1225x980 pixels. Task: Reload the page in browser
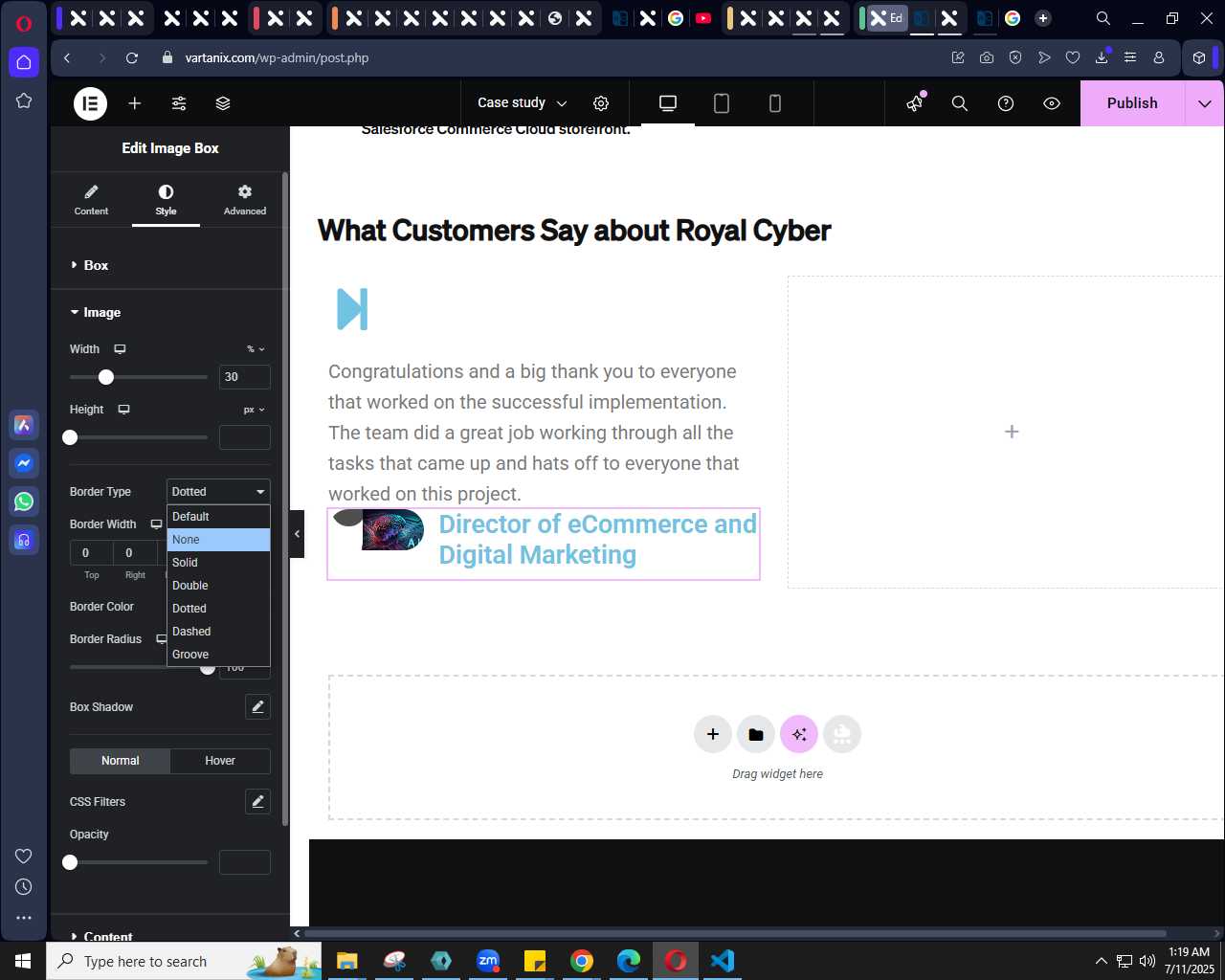(132, 57)
